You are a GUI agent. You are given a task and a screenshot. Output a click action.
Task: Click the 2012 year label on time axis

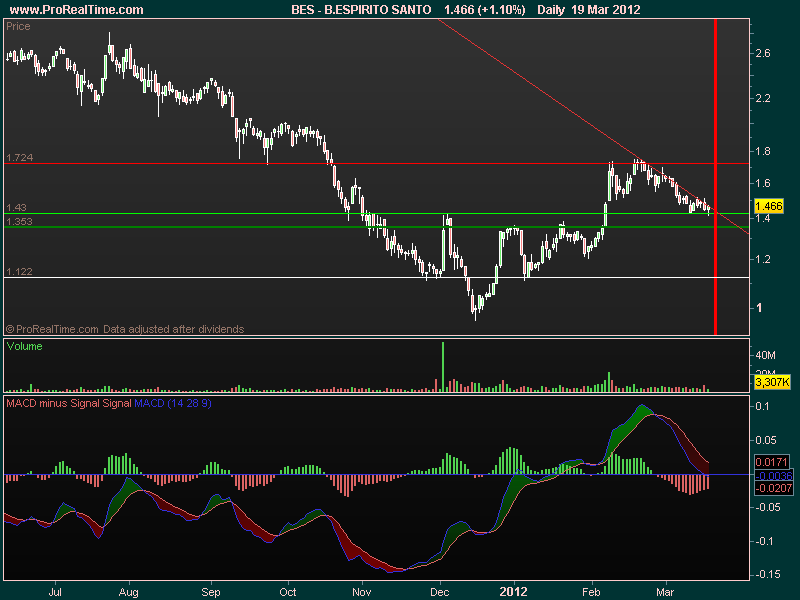[x=513, y=592]
